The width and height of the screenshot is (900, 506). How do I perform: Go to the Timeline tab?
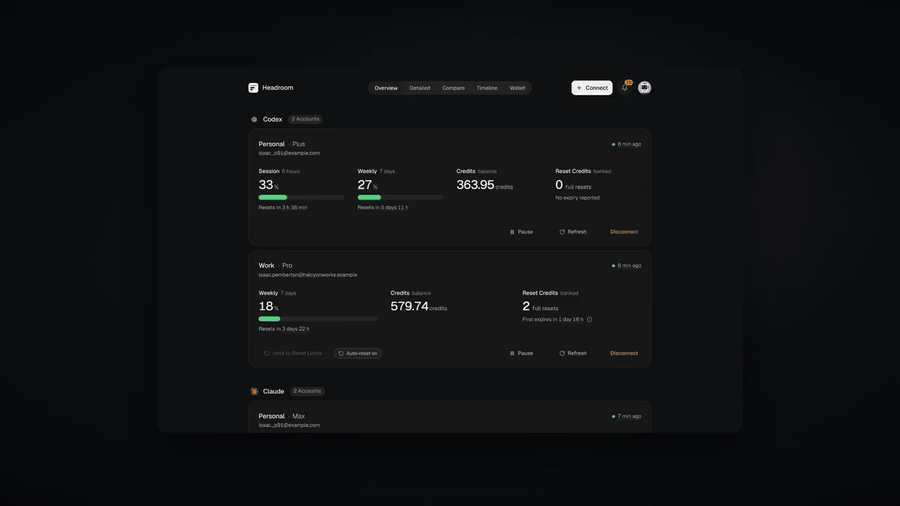point(487,88)
